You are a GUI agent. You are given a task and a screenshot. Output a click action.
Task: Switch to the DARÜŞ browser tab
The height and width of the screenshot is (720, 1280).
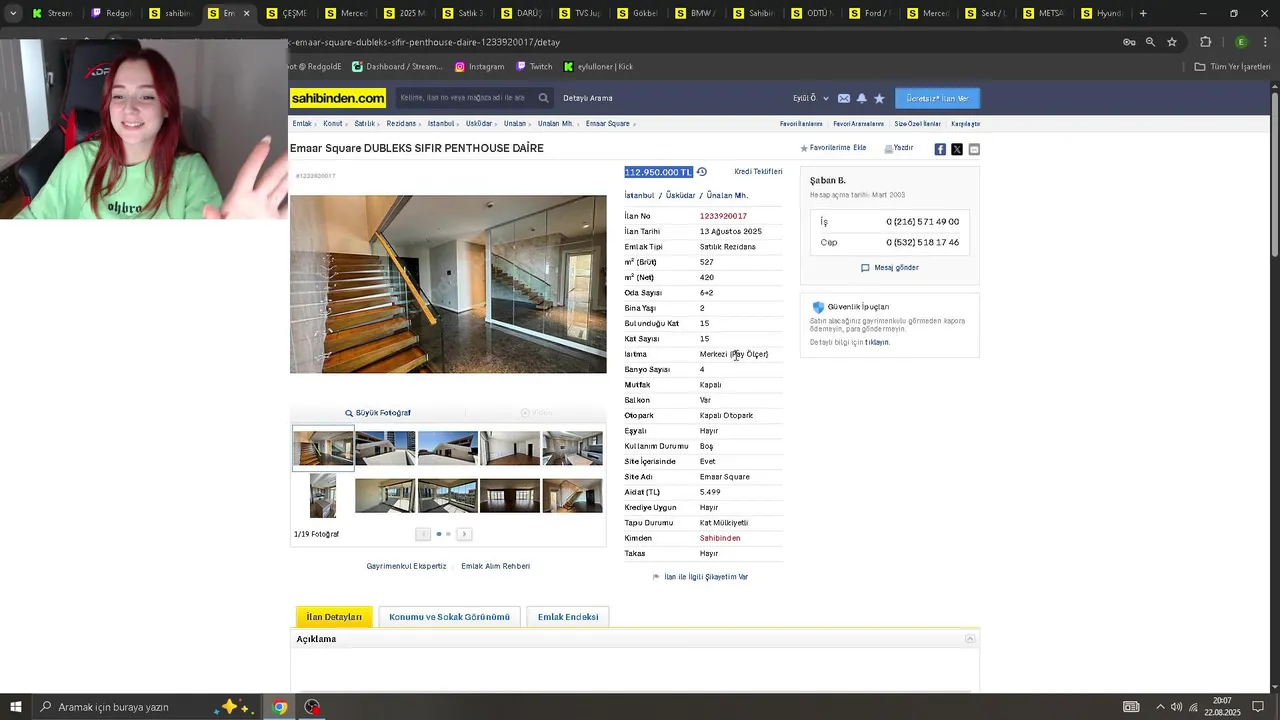click(x=521, y=13)
